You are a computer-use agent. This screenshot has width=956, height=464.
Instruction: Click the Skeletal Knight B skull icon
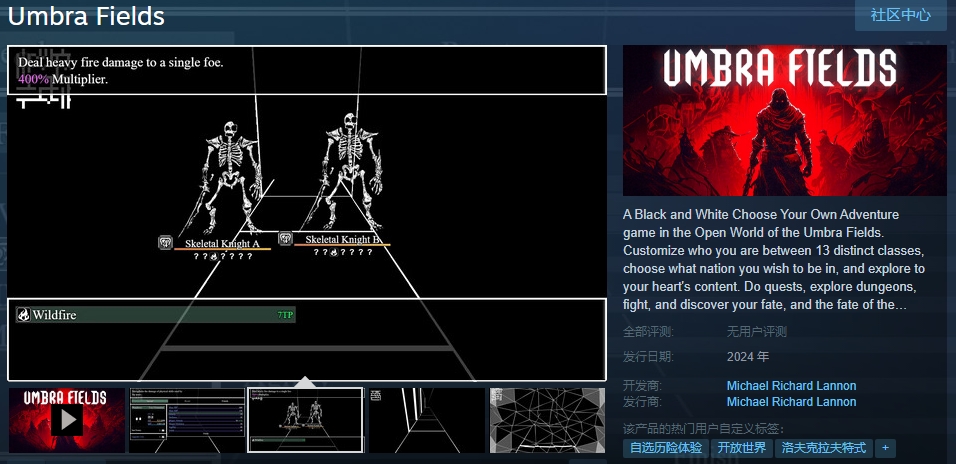[285, 238]
